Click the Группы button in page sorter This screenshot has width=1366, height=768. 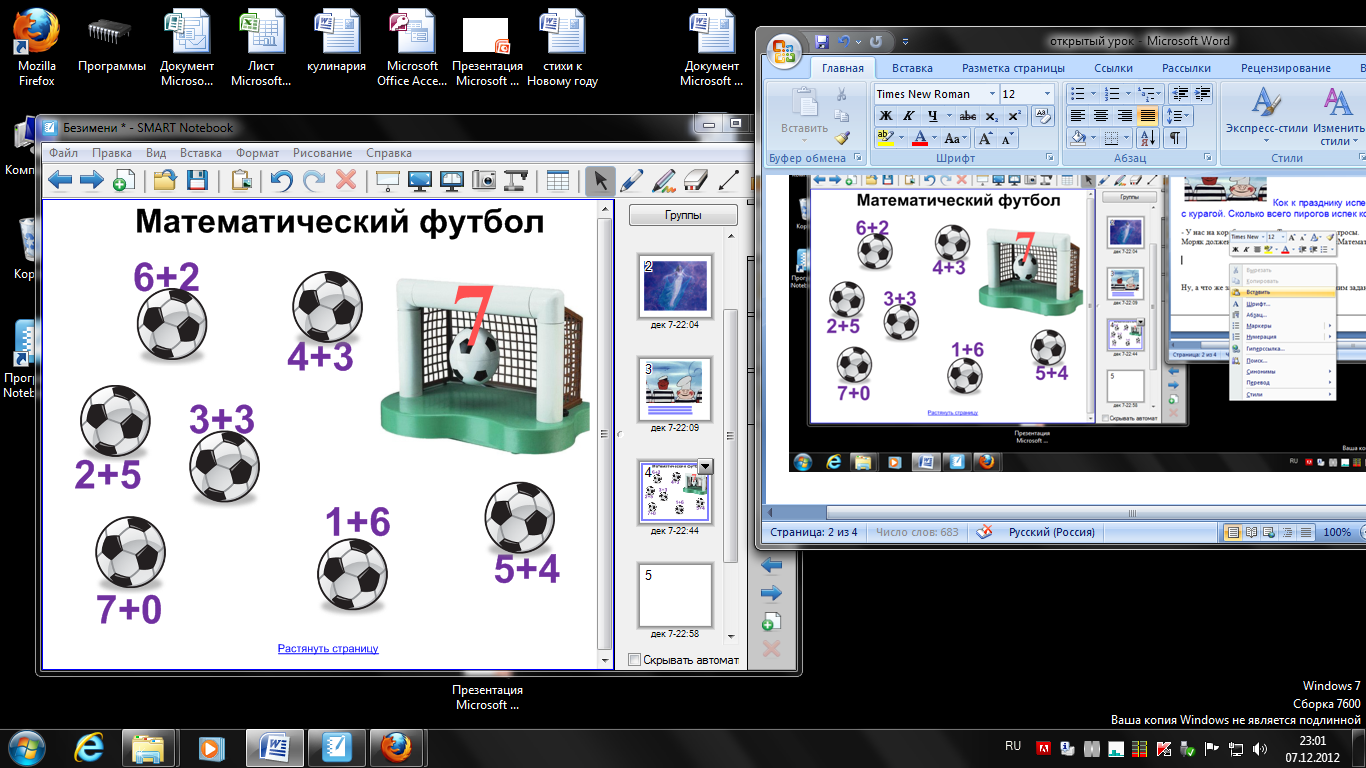(683, 215)
